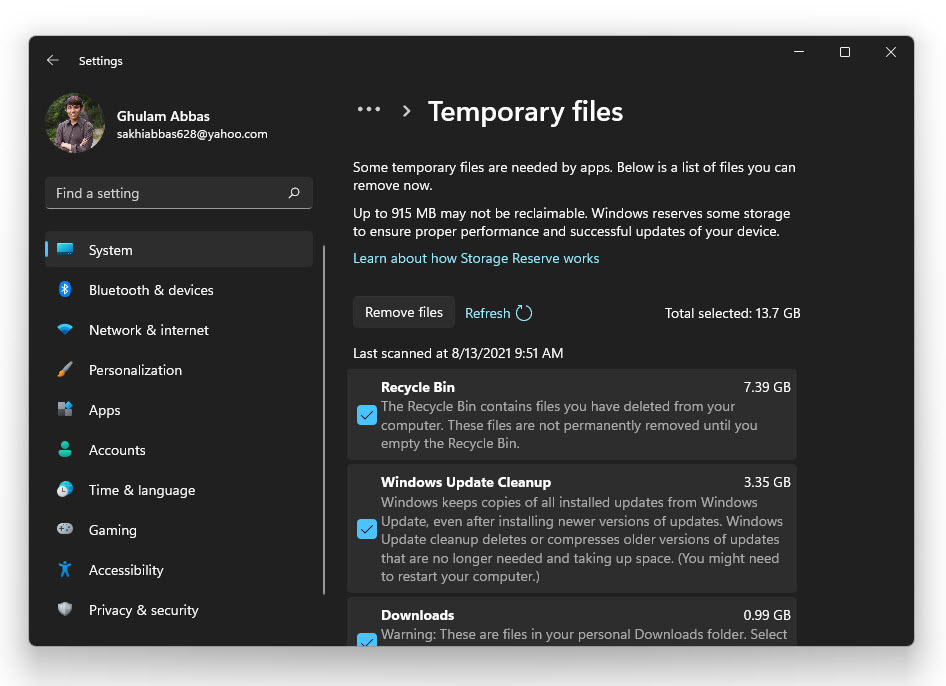This screenshot has width=946, height=686.
Task: Click the Downloads title
Action: point(417,615)
